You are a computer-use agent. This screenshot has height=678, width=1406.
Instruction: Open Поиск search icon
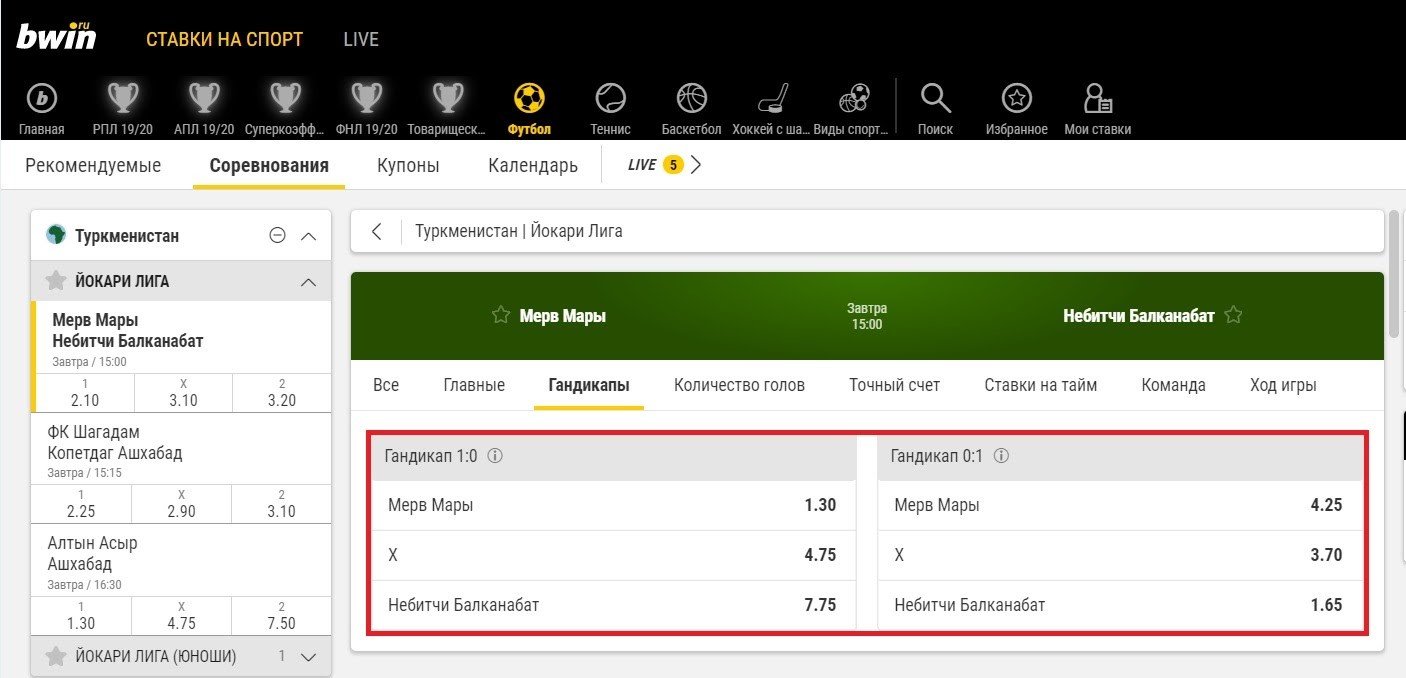[x=935, y=98]
